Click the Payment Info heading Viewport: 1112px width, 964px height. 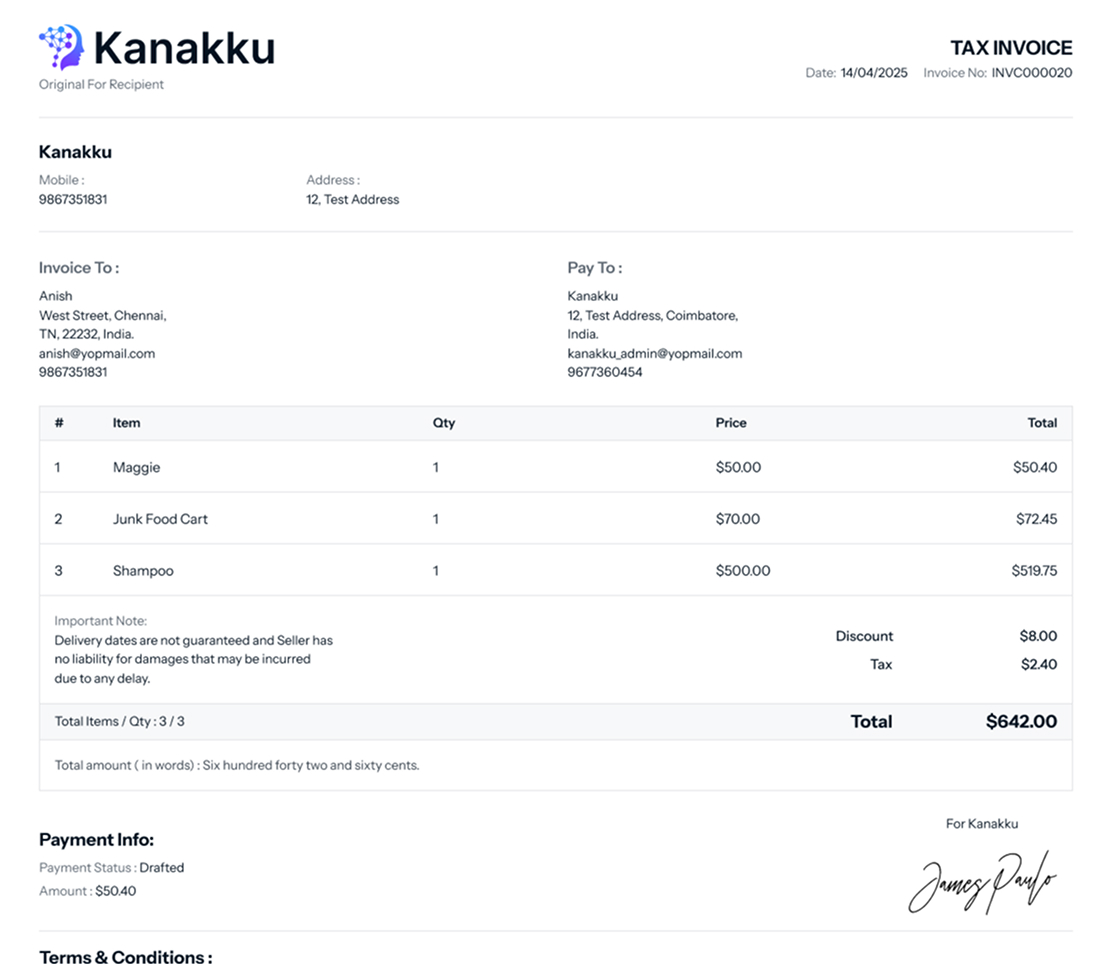pos(96,840)
